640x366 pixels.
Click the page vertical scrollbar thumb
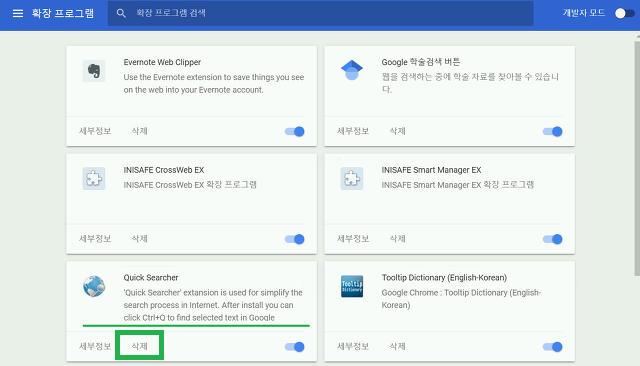click(637, 158)
